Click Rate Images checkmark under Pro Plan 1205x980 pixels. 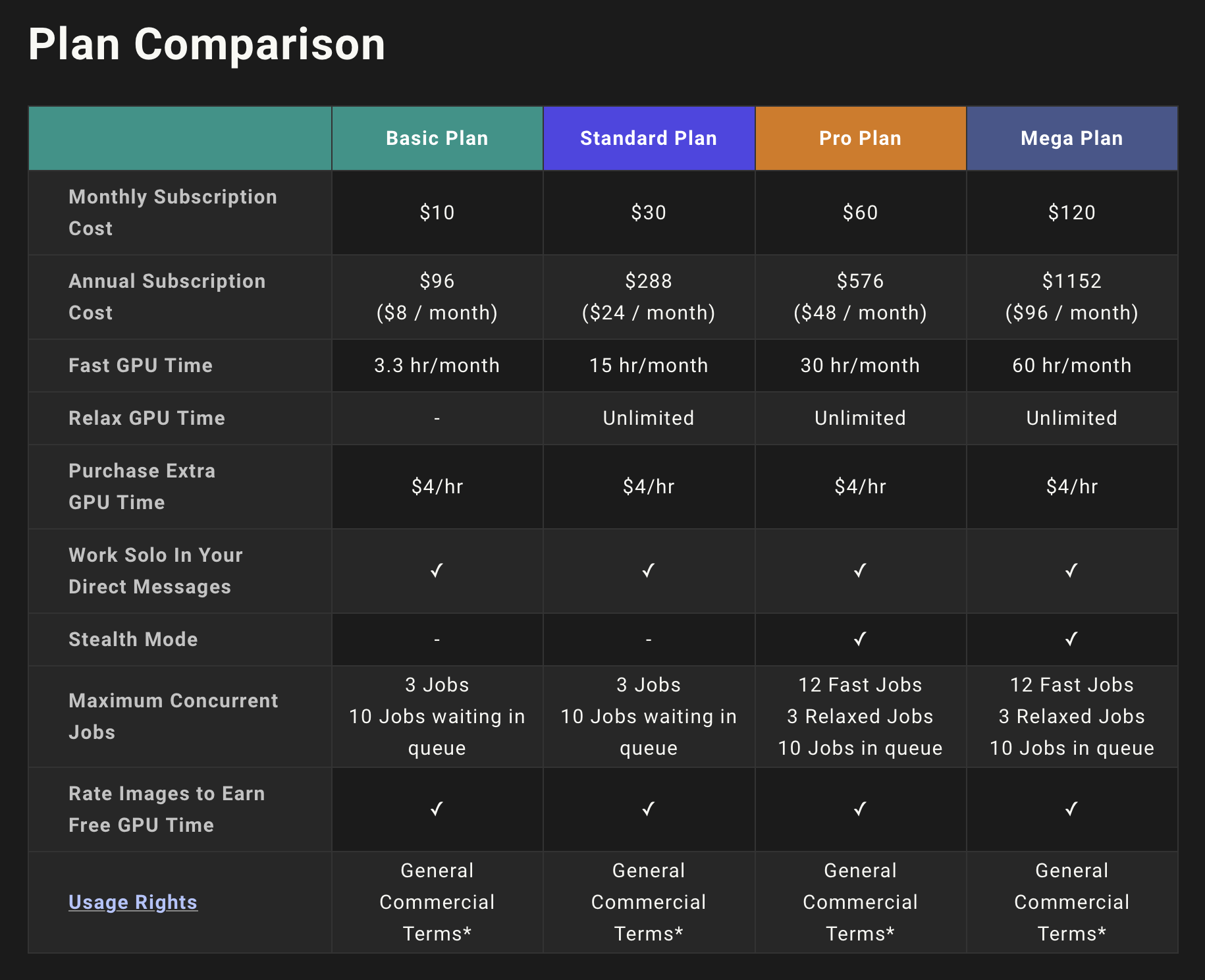(860, 809)
